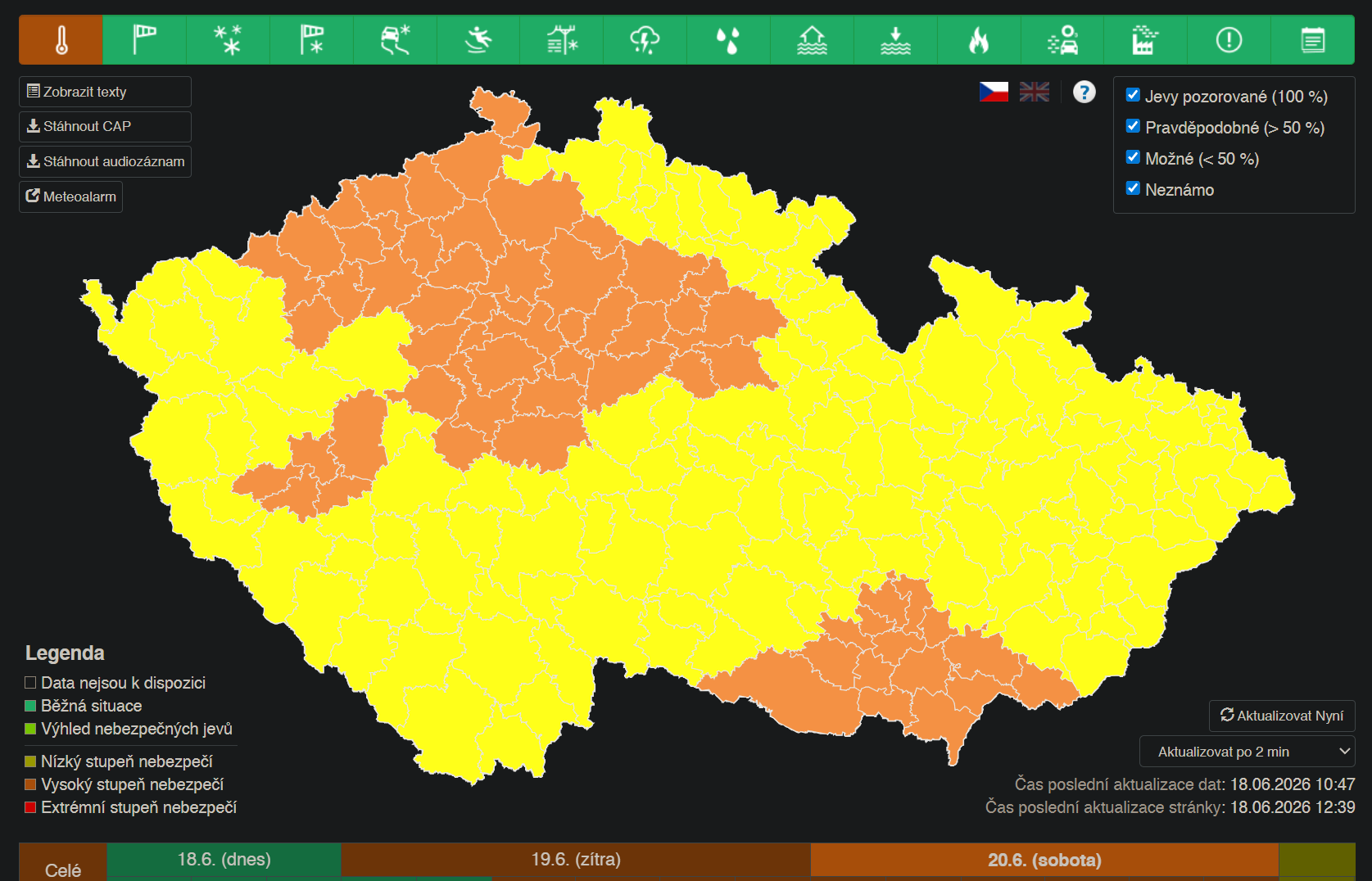Open the Meteoalarm link button
The image size is (1372, 881).
tap(70, 197)
